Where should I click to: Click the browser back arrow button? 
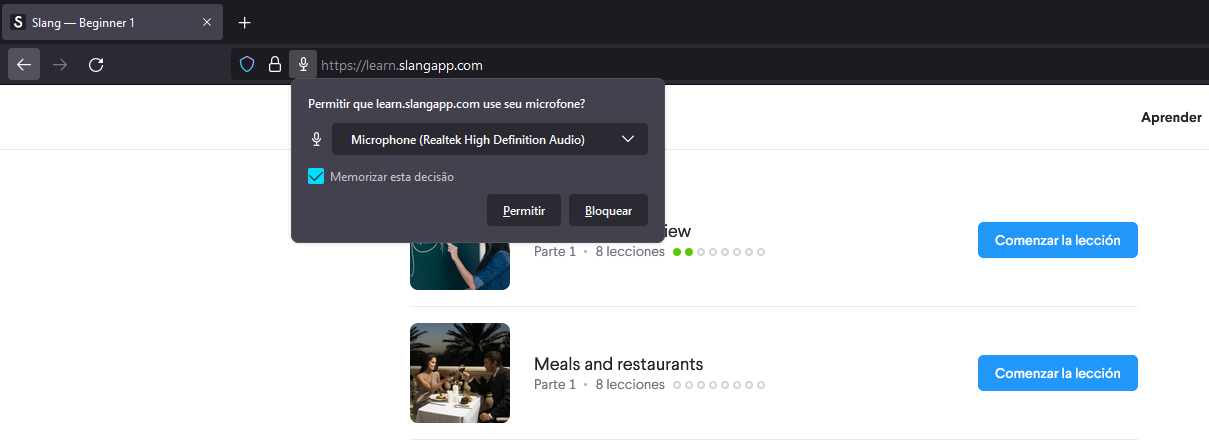[x=24, y=65]
